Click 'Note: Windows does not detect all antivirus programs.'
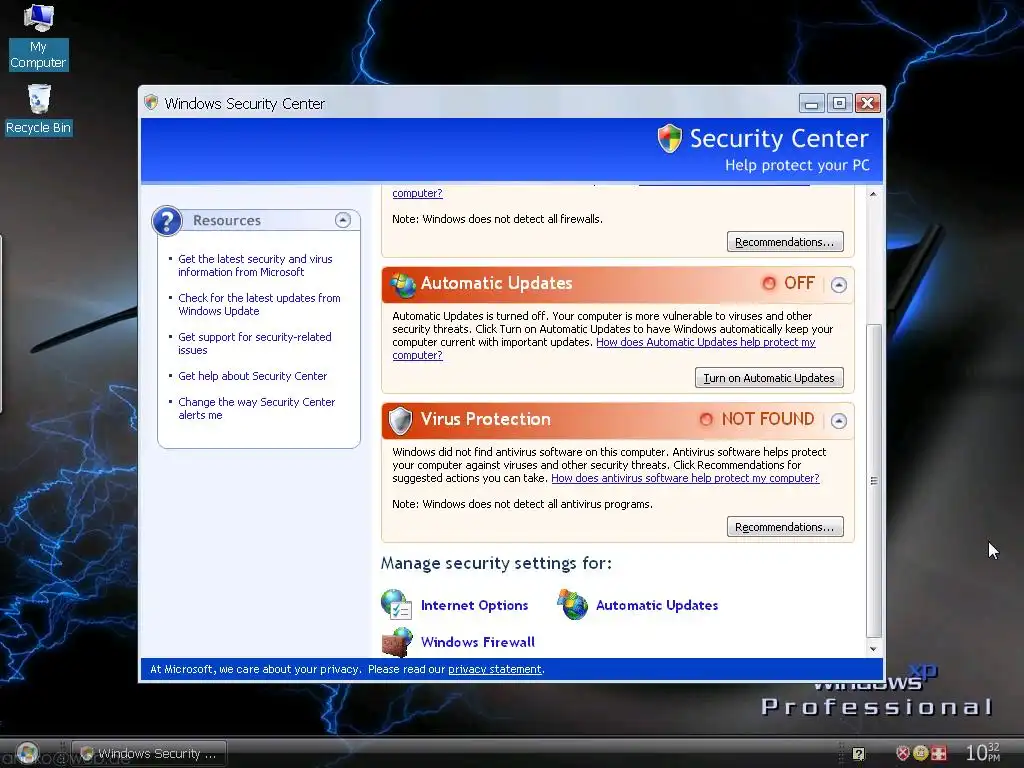1024x768 pixels. (x=522, y=504)
